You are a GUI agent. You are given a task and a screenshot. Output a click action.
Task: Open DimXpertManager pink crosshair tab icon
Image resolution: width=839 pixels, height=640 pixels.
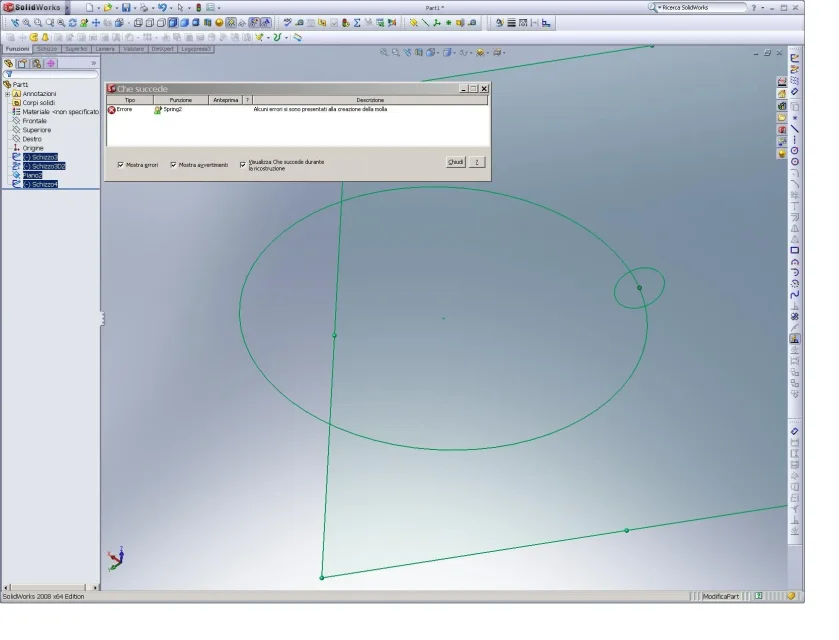point(51,63)
